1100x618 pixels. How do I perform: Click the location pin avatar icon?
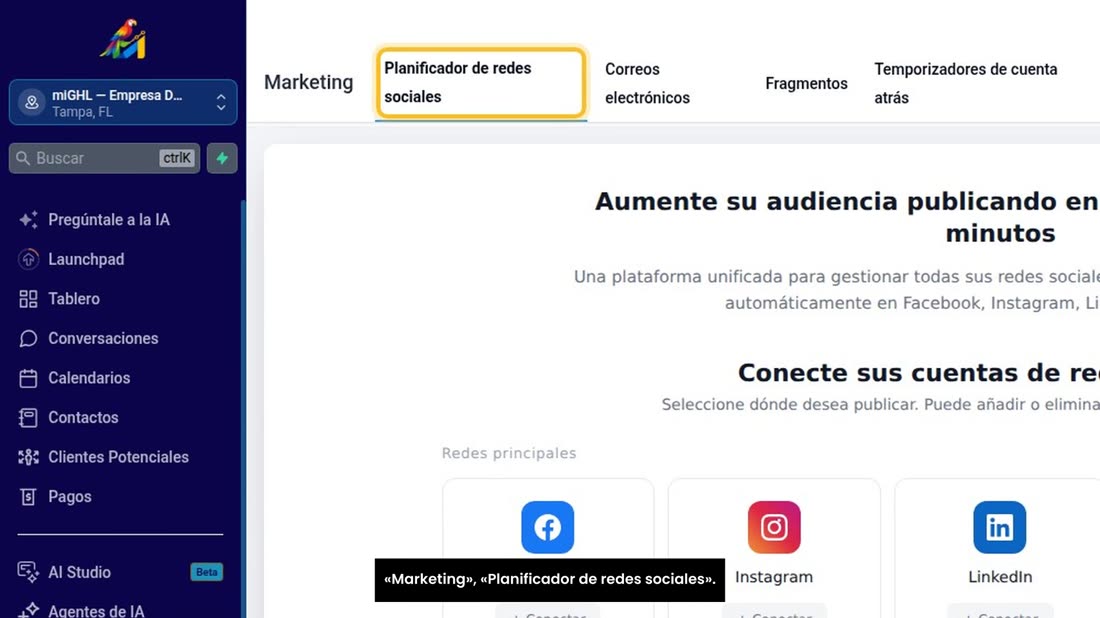tap(32, 102)
